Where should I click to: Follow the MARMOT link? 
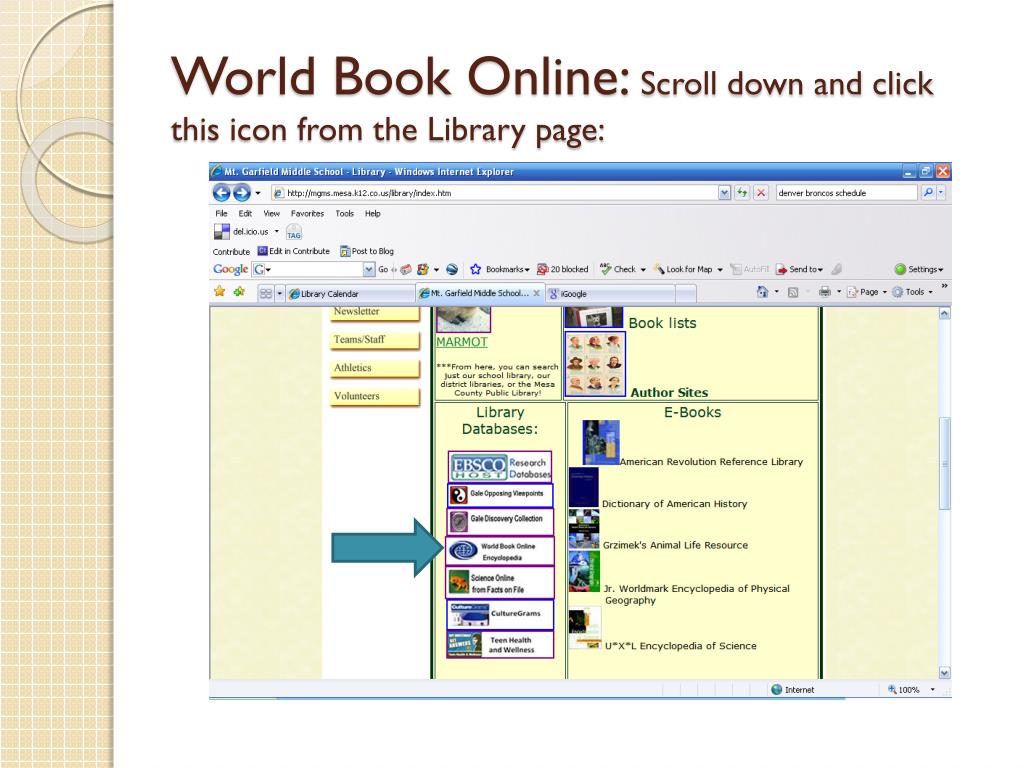[x=462, y=342]
